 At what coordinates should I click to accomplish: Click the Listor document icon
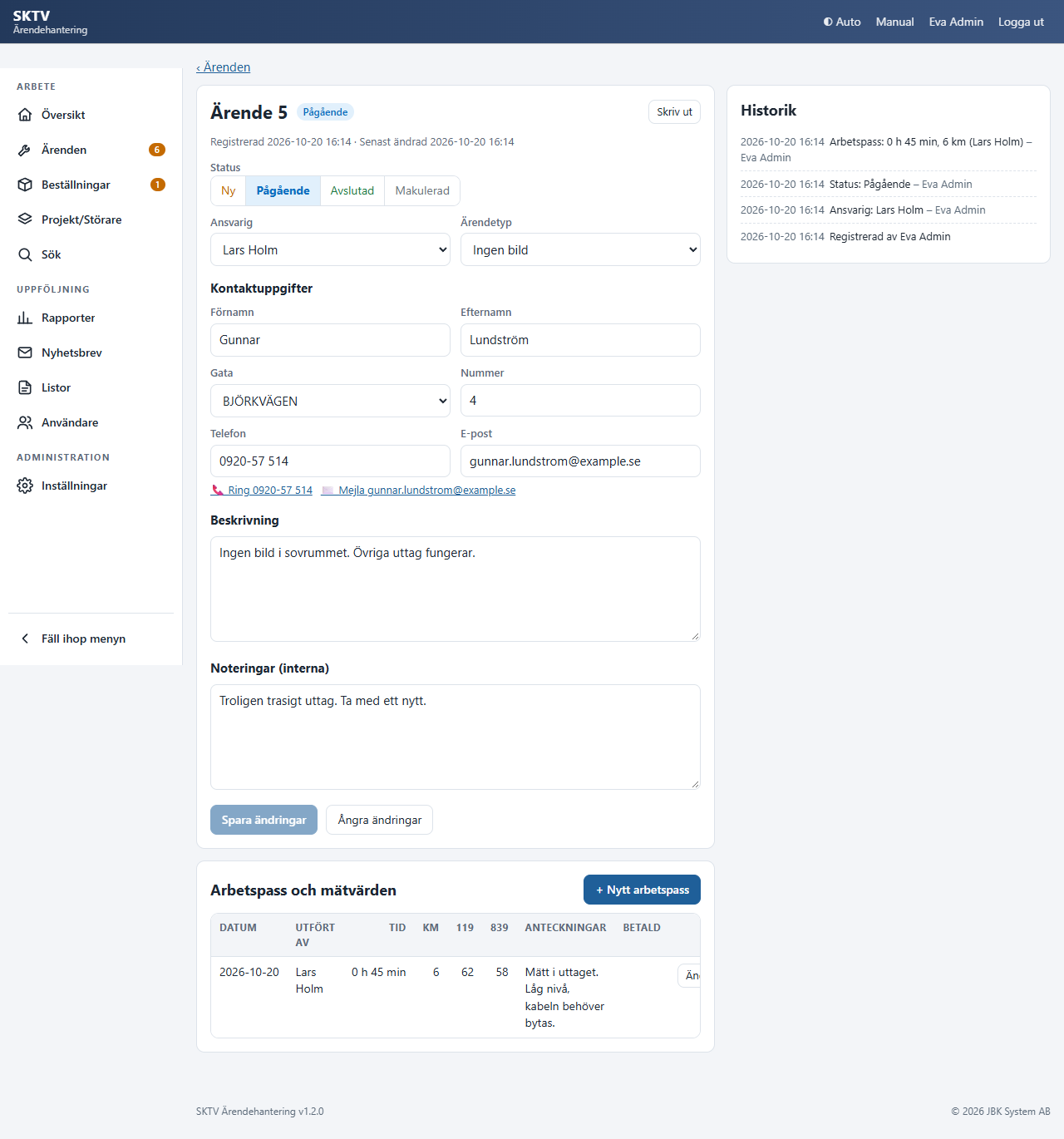click(x=25, y=387)
